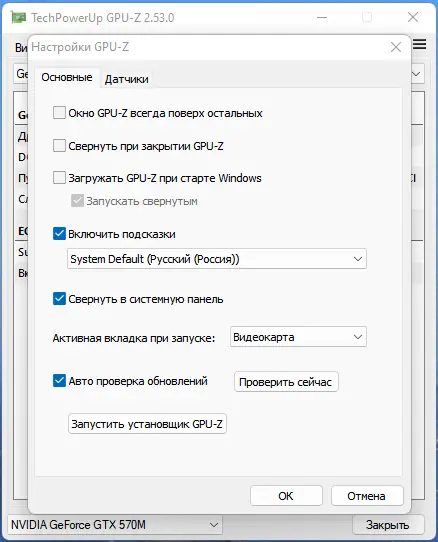Open the language dropdown 'System Default'
This screenshot has width=438, height=542.
pos(217,259)
